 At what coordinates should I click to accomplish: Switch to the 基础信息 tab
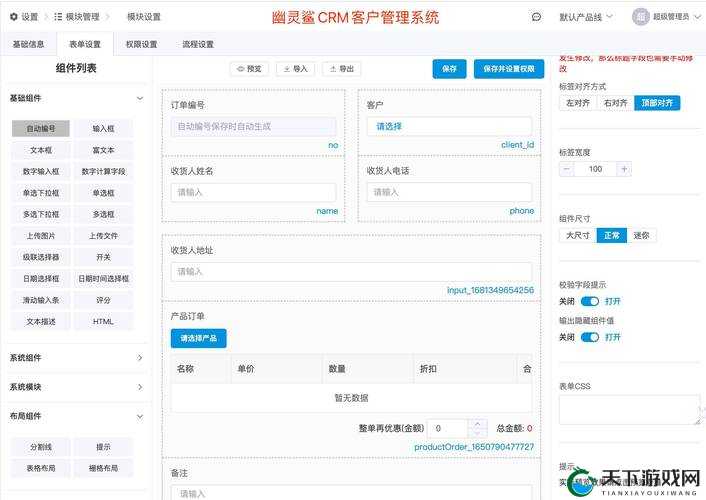pos(28,44)
